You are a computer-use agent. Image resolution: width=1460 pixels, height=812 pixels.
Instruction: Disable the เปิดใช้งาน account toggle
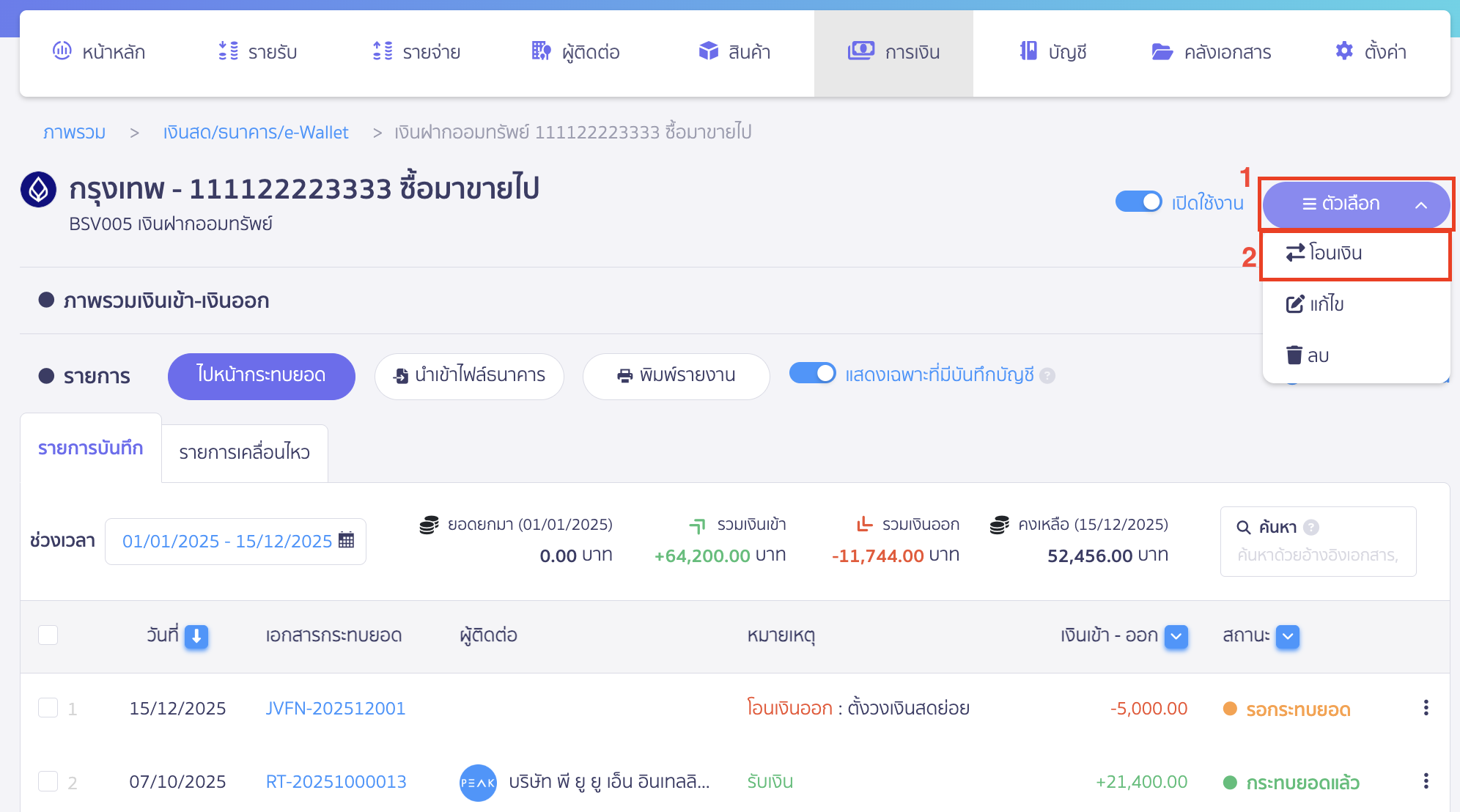coord(1138,202)
